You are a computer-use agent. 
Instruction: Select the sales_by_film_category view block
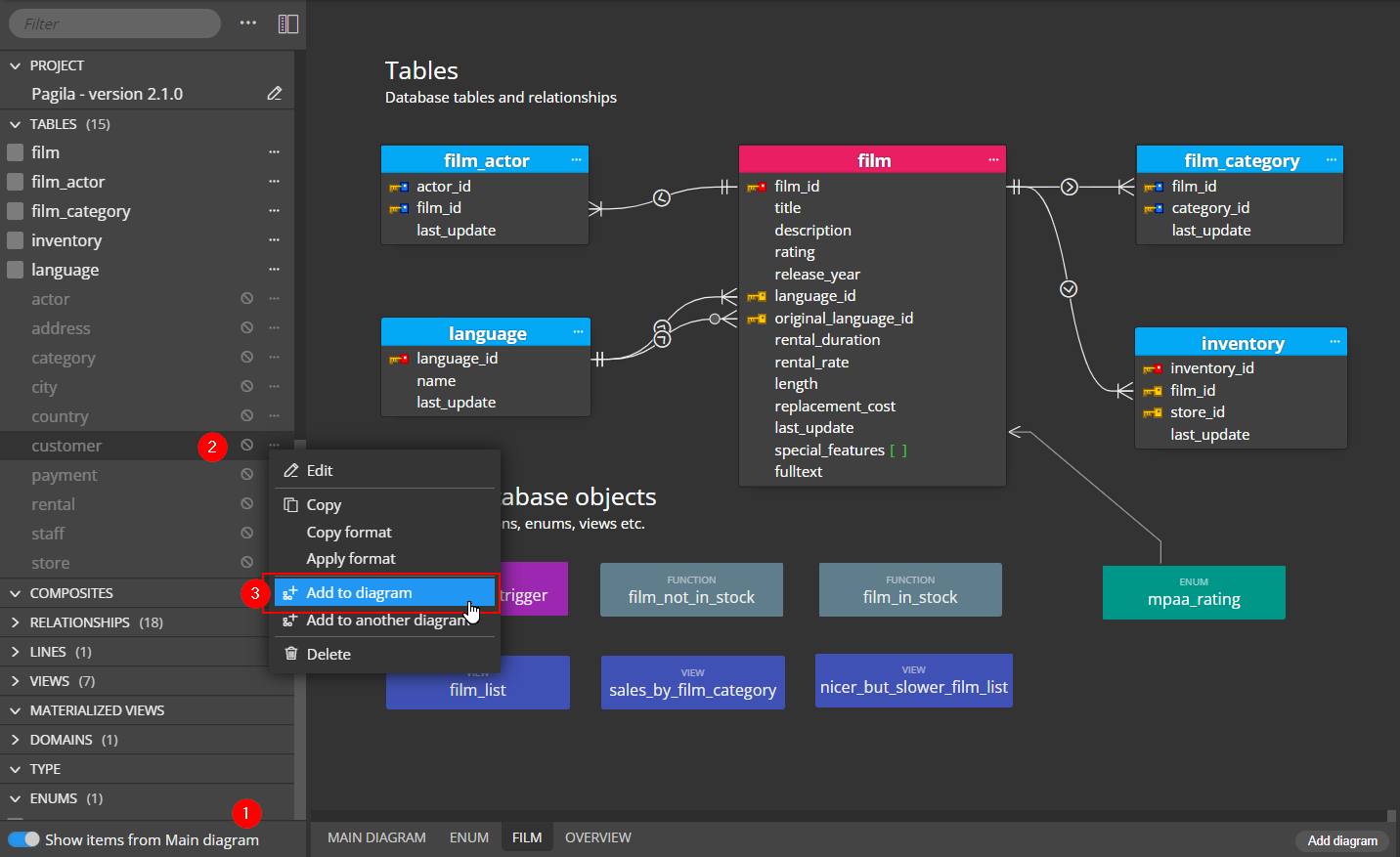[692, 682]
